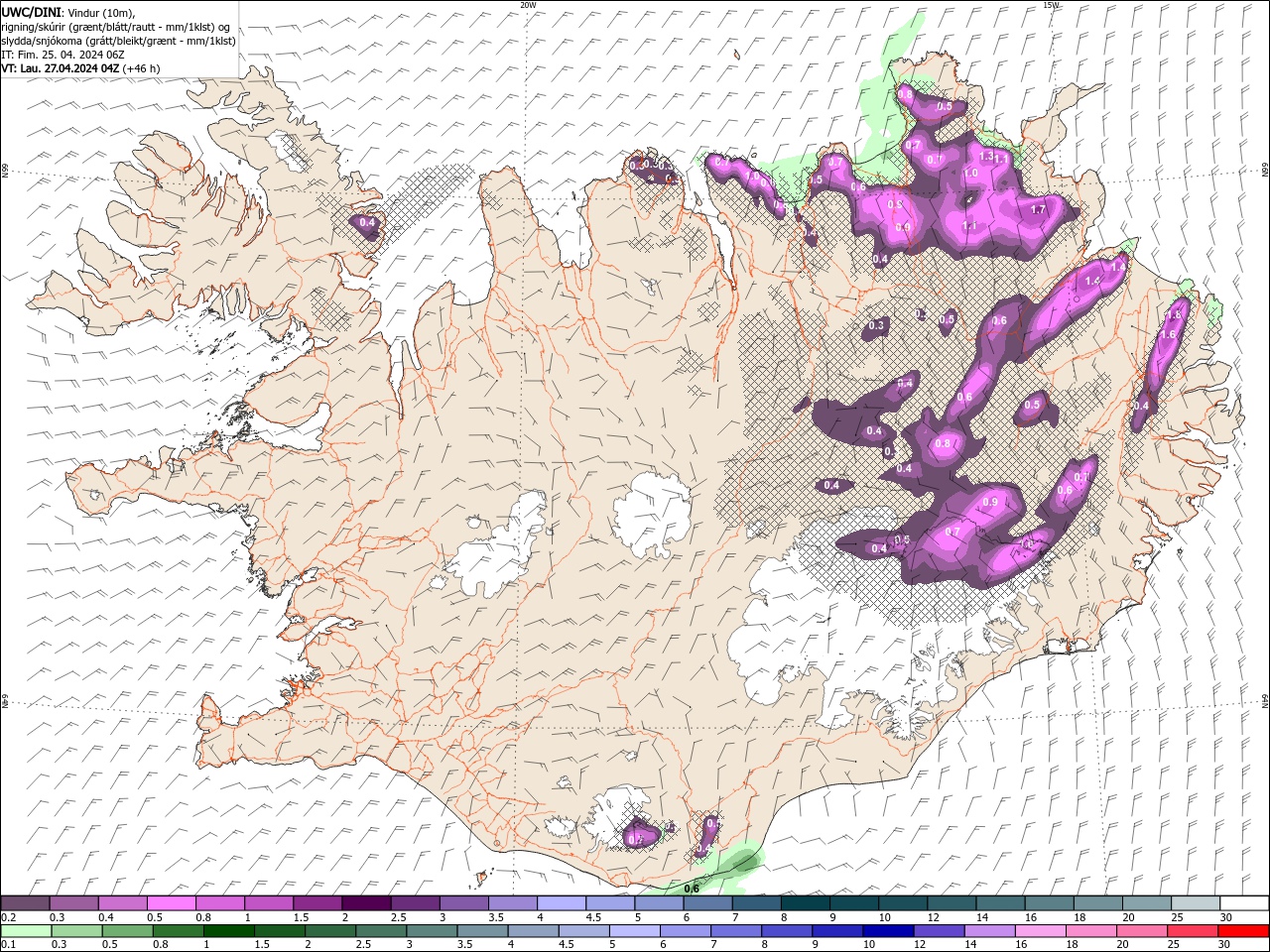Select snow-scale swatch for 0.3–0.4 mm
Screen dimensions: 1270x952
(73, 903)
